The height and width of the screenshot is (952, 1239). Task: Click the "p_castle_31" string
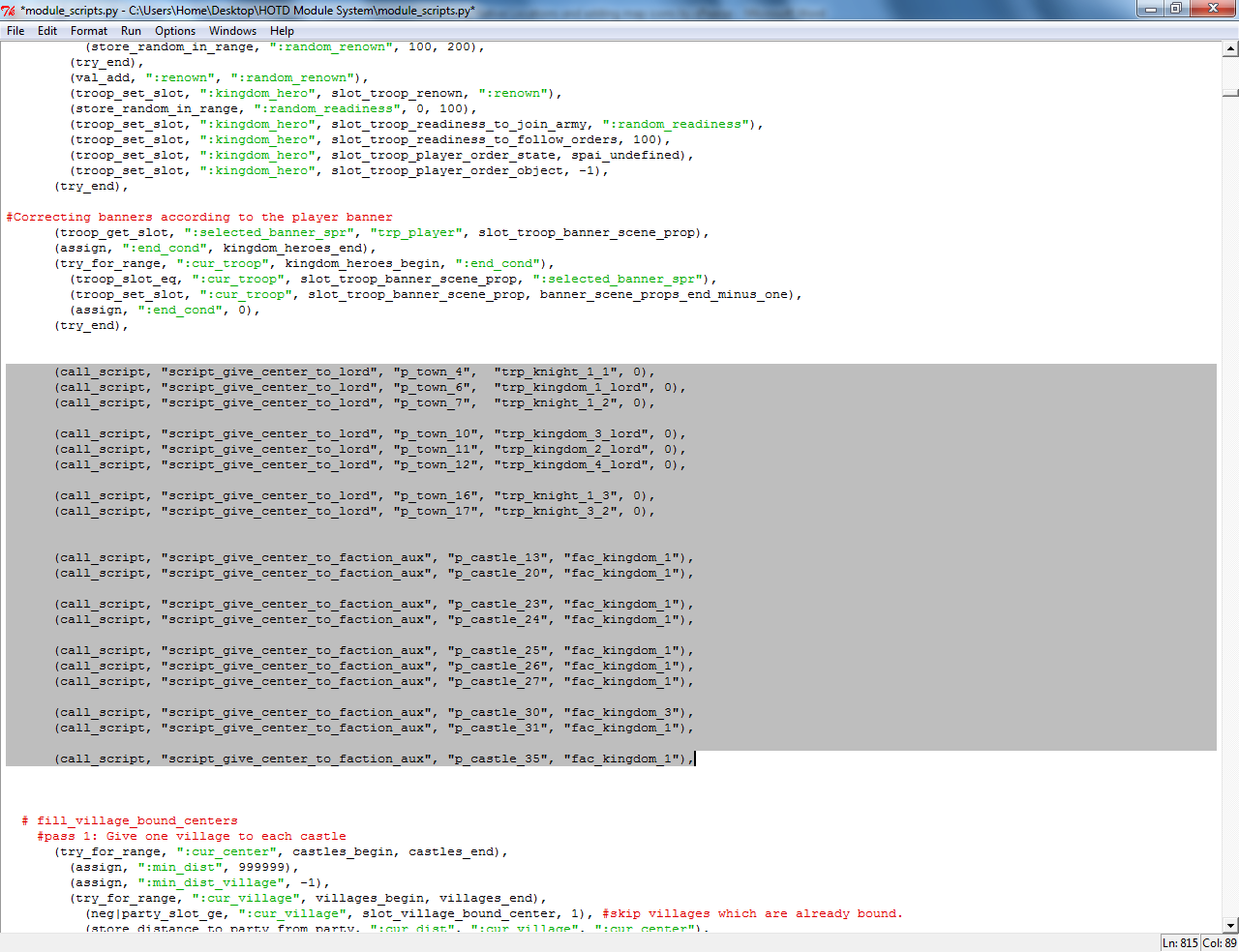(498, 728)
